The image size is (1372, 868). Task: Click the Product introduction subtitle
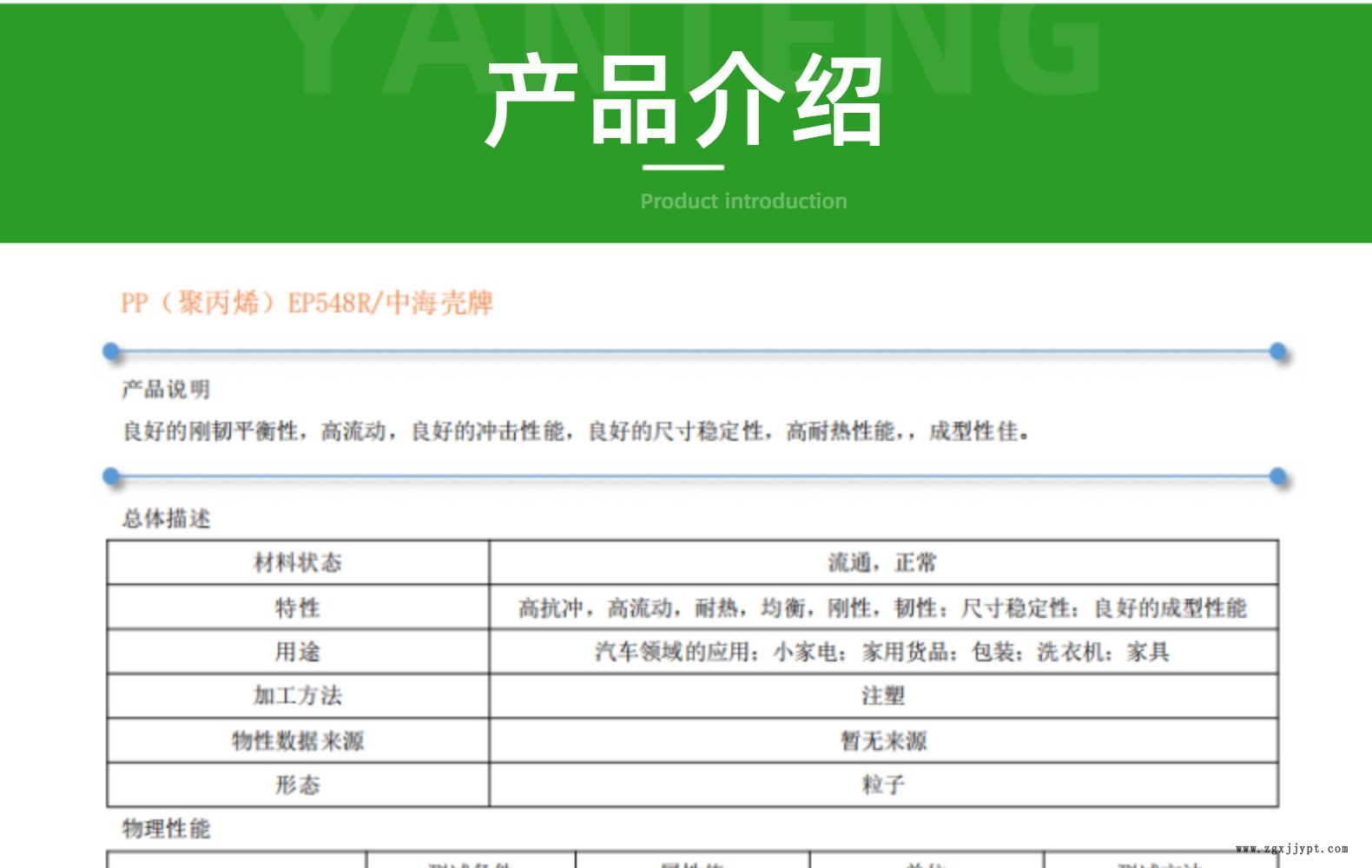743,201
